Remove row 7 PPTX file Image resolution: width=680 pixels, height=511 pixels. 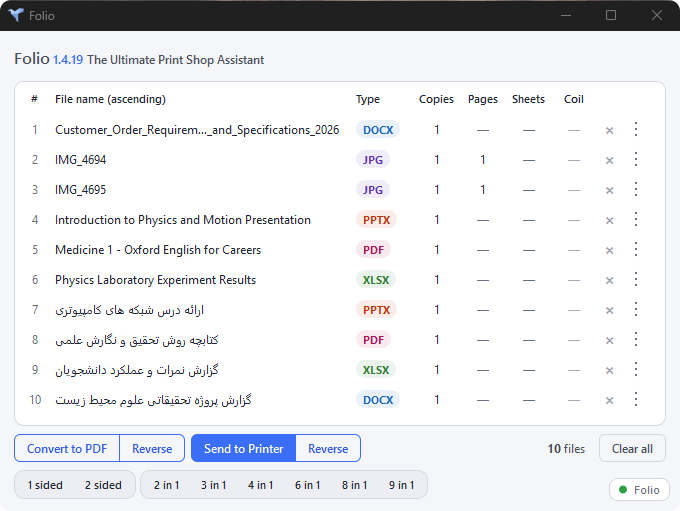pyautogui.click(x=609, y=310)
